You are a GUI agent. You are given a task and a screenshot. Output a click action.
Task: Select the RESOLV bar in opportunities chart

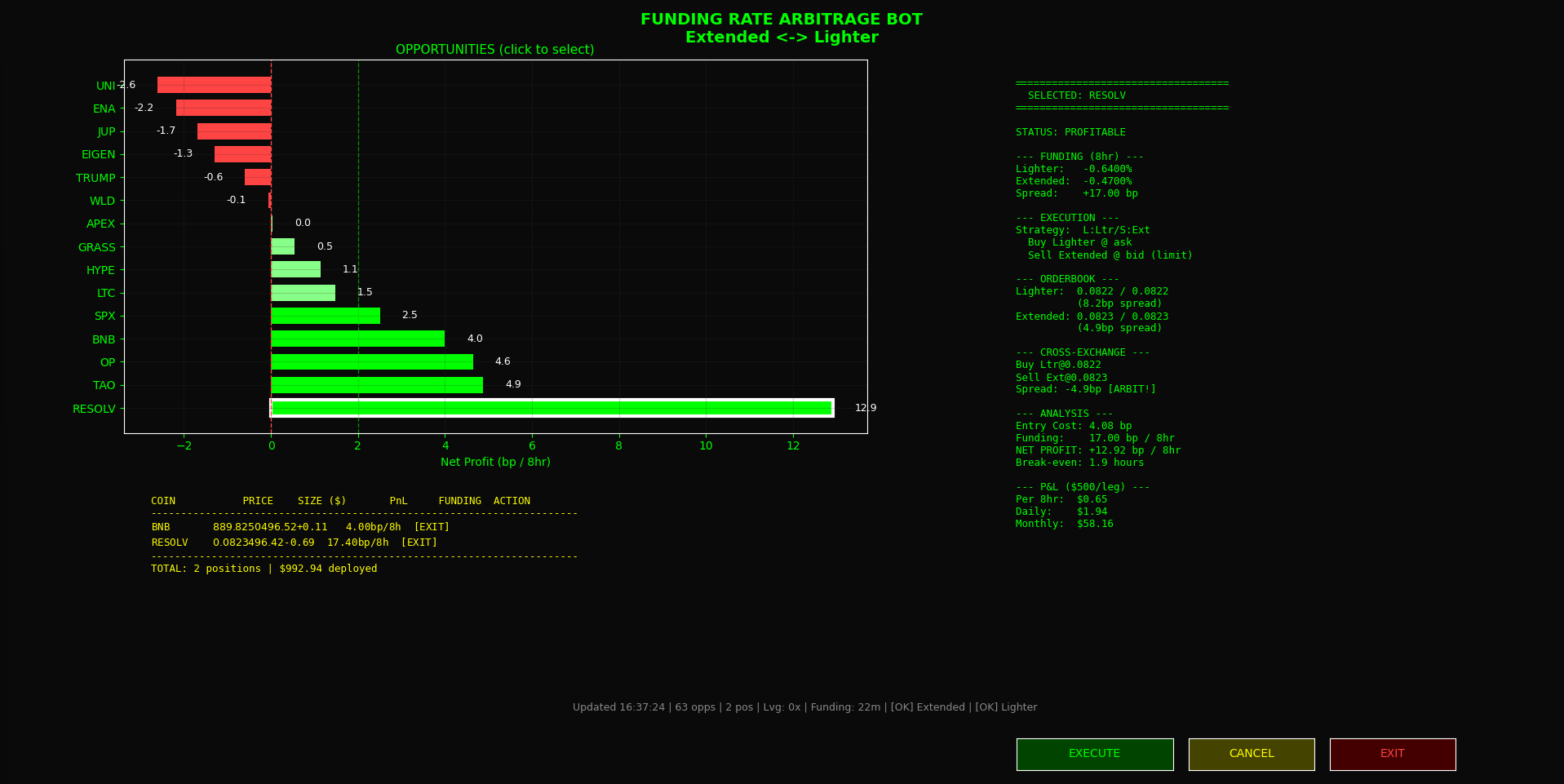click(x=552, y=408)
